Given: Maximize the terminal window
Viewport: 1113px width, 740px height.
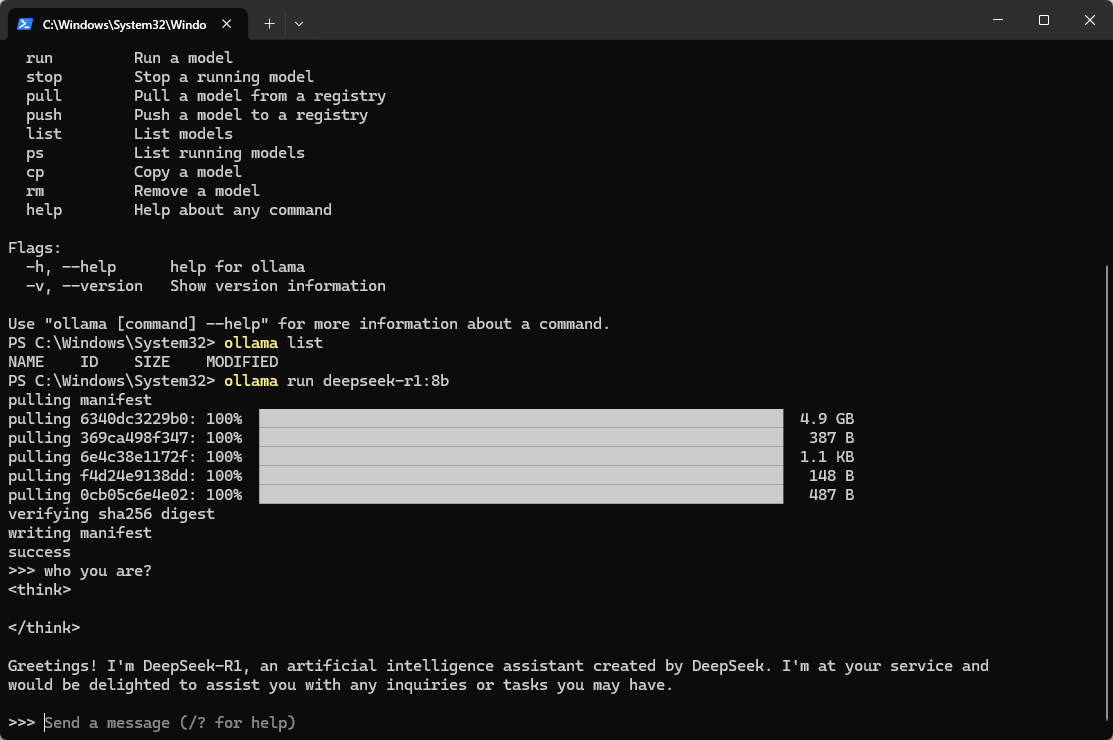Looking at the screenshot, I should pyautogui.click(x=1043, y=20).
